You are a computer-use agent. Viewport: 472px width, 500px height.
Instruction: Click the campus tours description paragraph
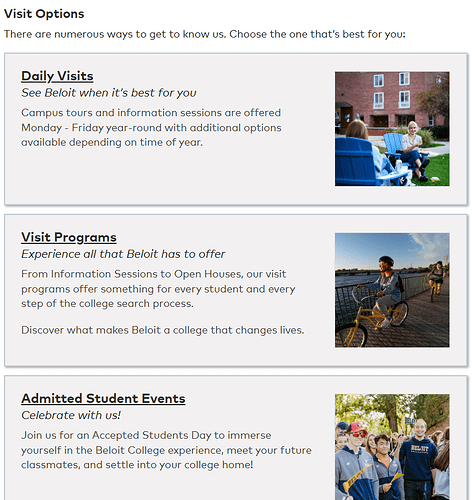[151, 127]
